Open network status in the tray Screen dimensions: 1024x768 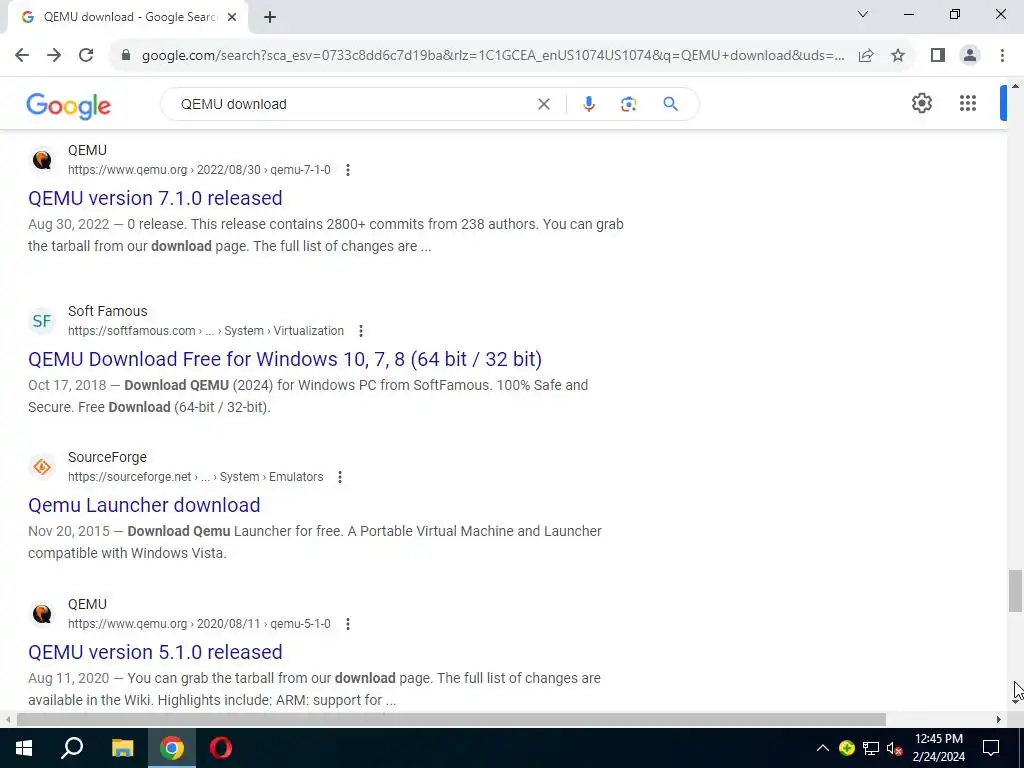[871, 748]
